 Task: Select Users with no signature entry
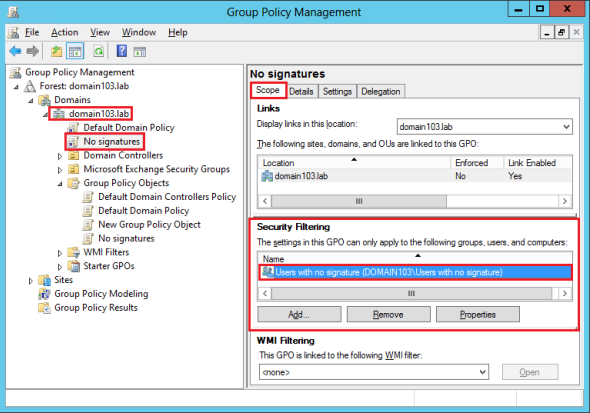[x=415, y=272]
